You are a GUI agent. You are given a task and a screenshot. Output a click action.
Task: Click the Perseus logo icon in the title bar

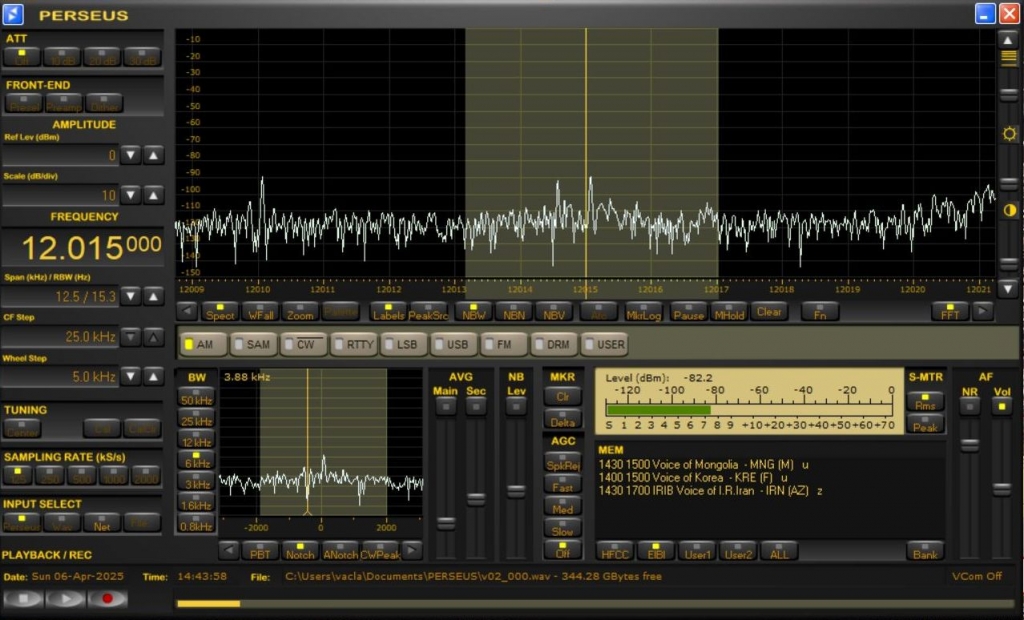[x=13, y=14]
